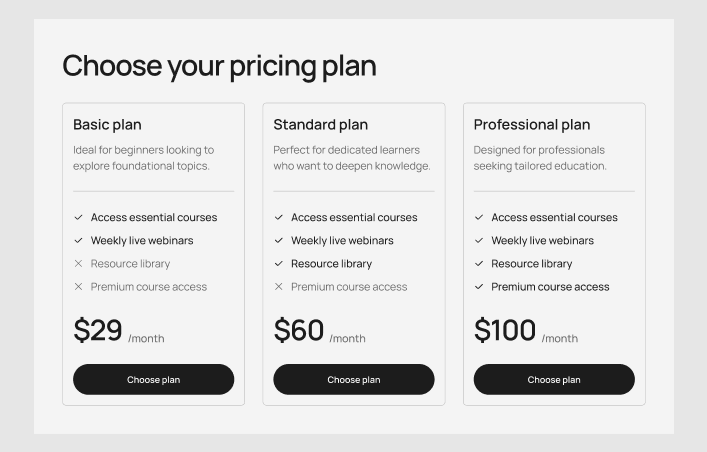The height and width of the screenshot is (452, 707).
Task: Click checkmark beside Standard Weekly live webinars
Action: (x=278, y=240)
